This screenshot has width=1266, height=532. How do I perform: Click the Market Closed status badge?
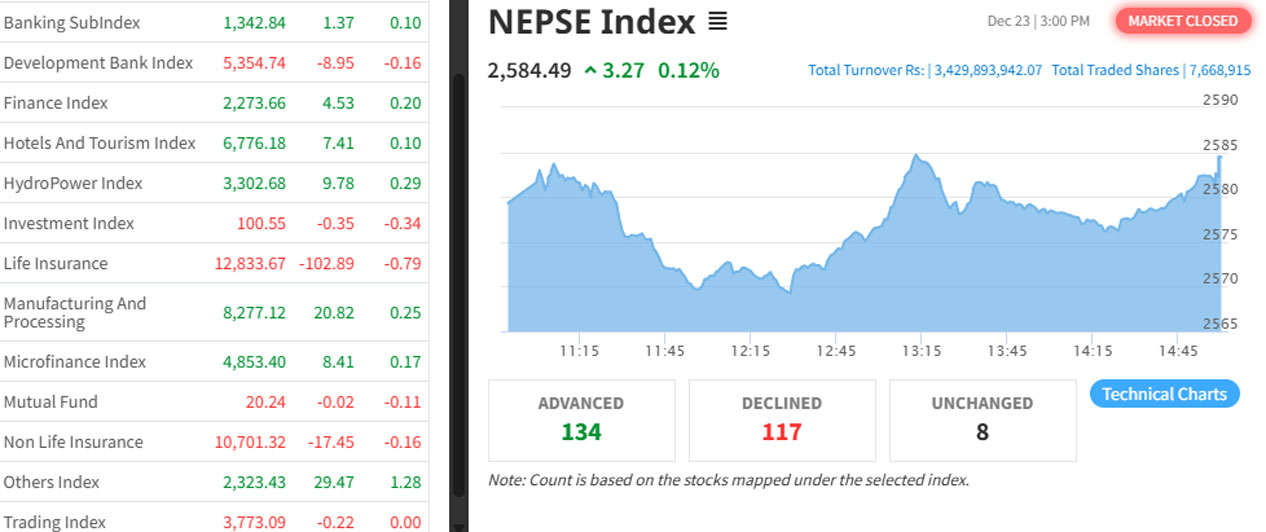[1182, 21]
